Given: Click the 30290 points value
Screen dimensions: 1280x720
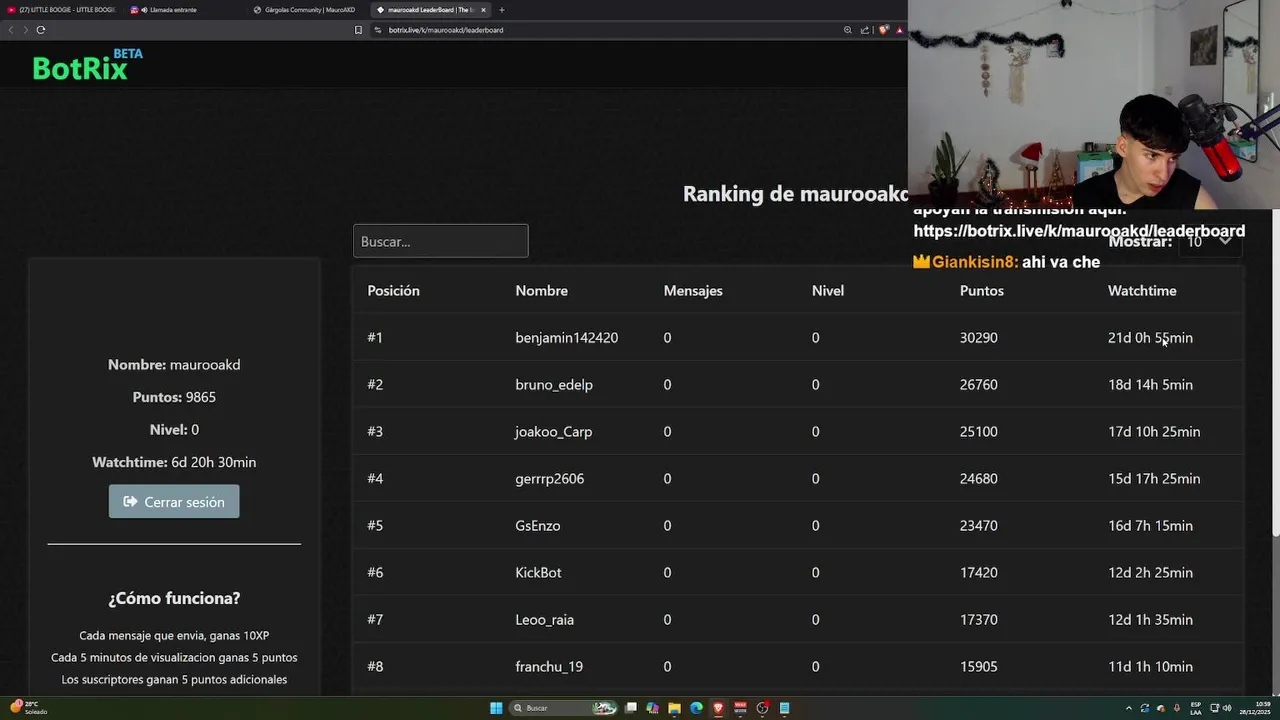Looking at the screenshot, I should [978, 338].
